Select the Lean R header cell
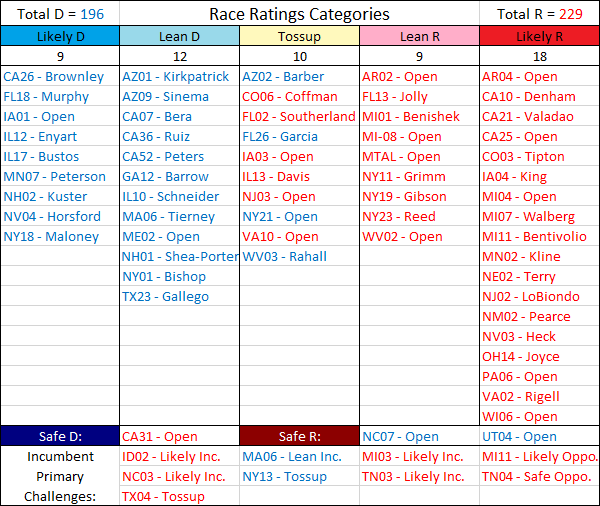600x506 pixels. pos(419,36)
